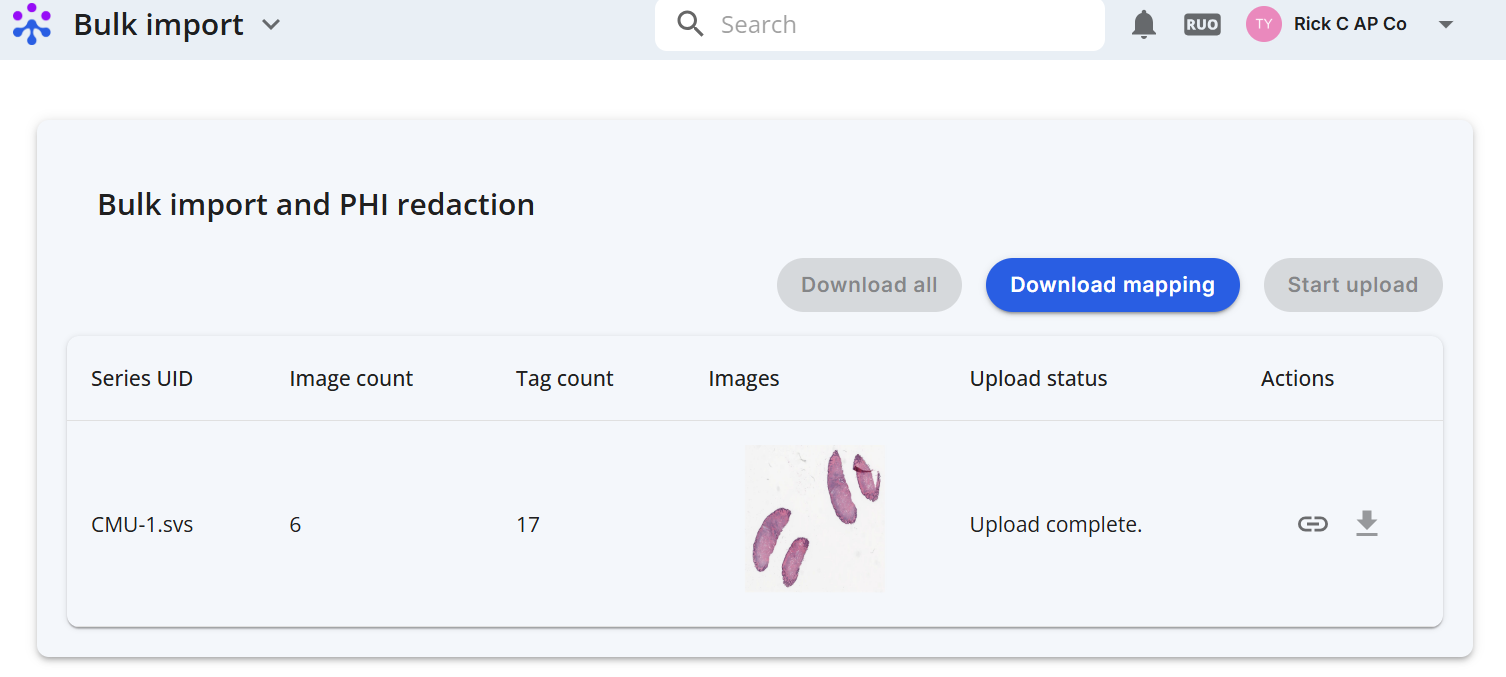Click the search magnifier icon
1506x677 pixels.
tap(690, 24)
